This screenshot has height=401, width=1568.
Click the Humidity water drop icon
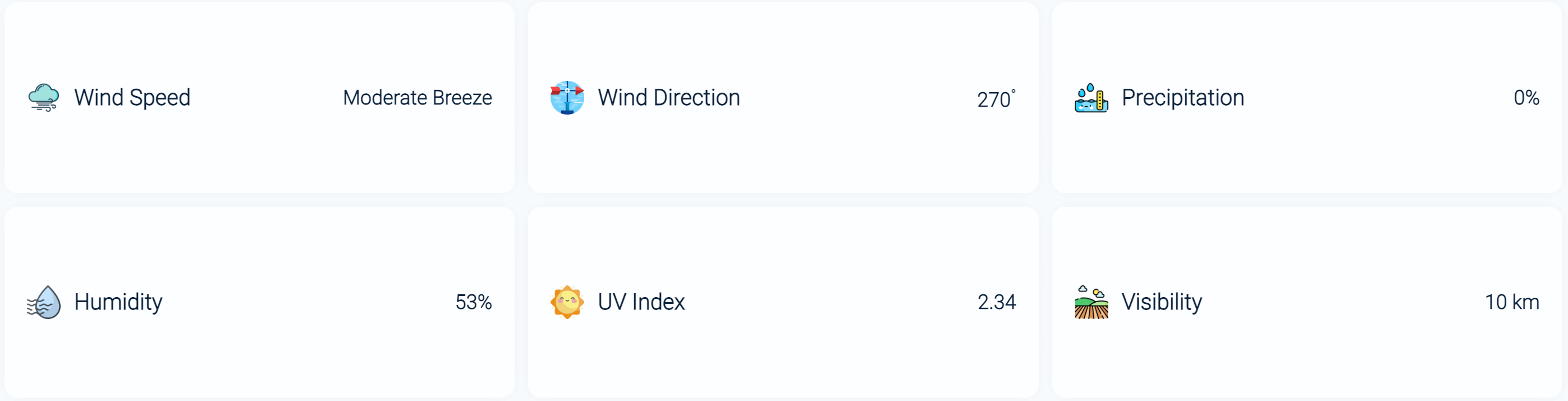tap(43, 302)
